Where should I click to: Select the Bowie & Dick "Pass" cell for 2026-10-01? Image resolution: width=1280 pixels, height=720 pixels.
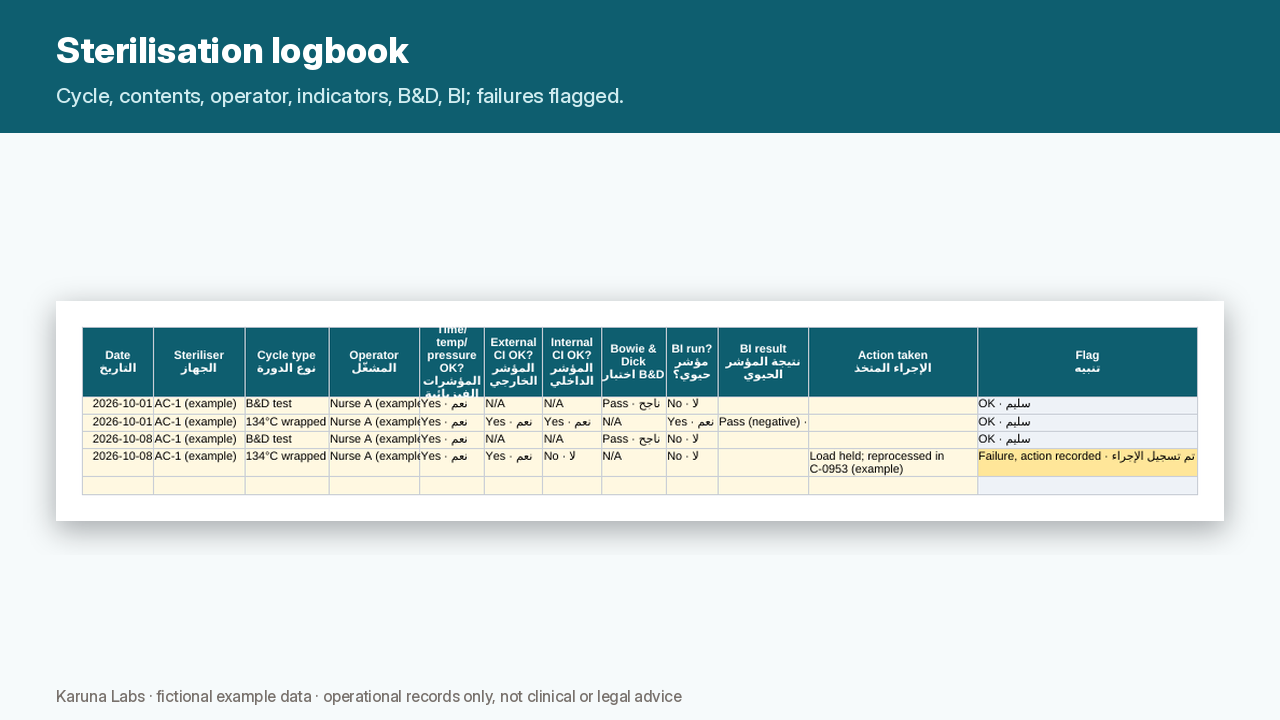point(634,405)
